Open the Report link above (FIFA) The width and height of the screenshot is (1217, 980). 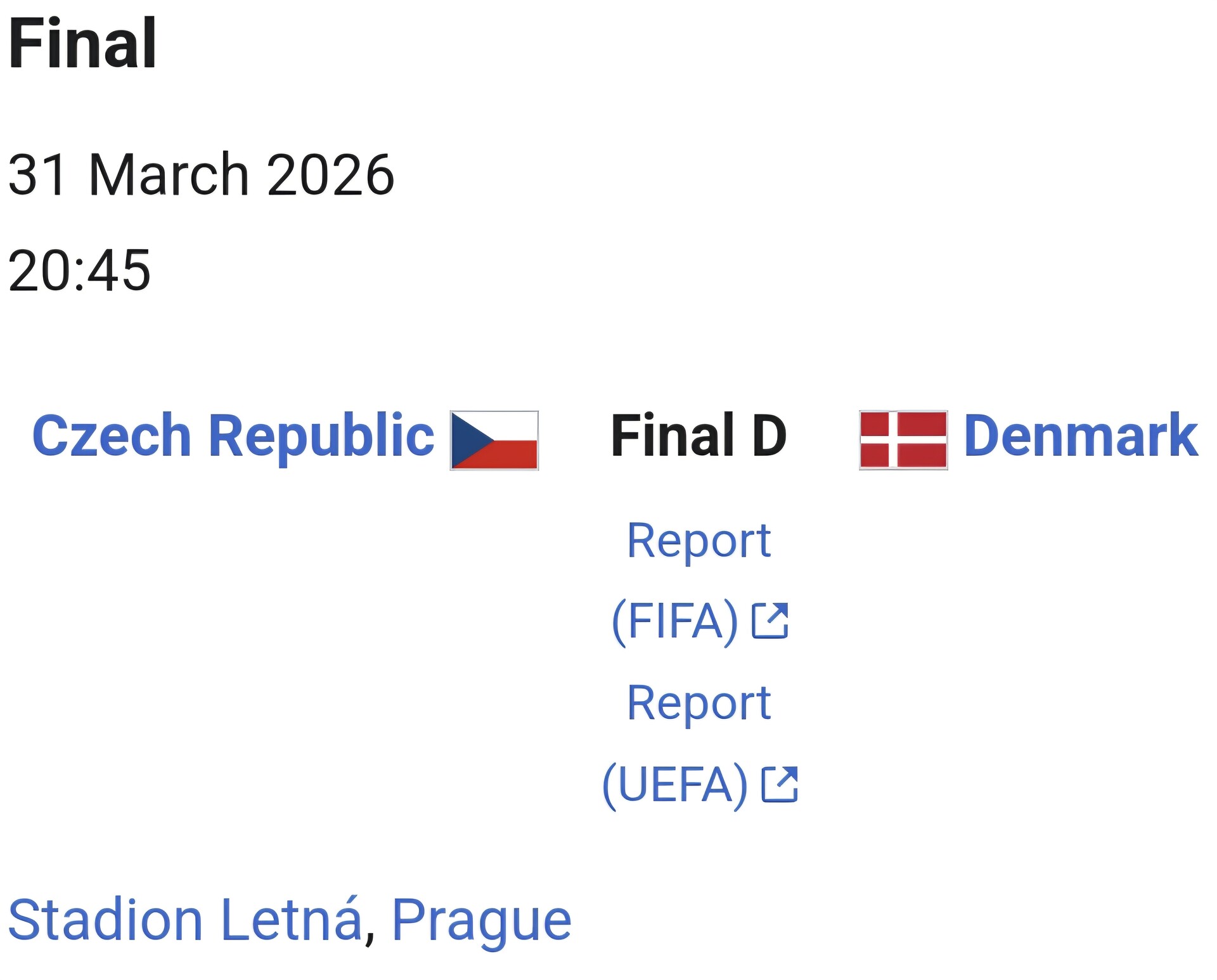(x=699, y=541)
